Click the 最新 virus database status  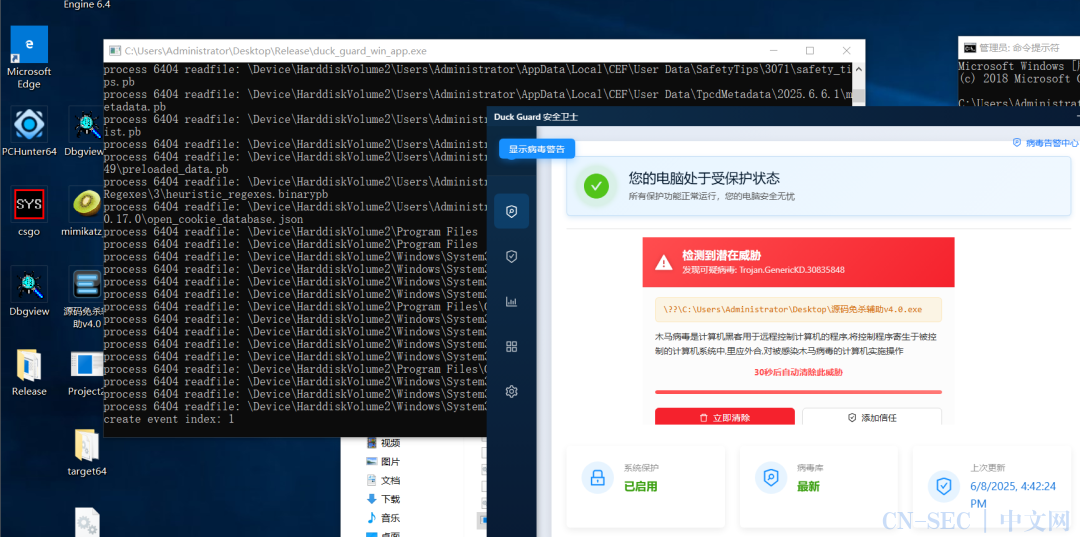click(x=809, y=486)
